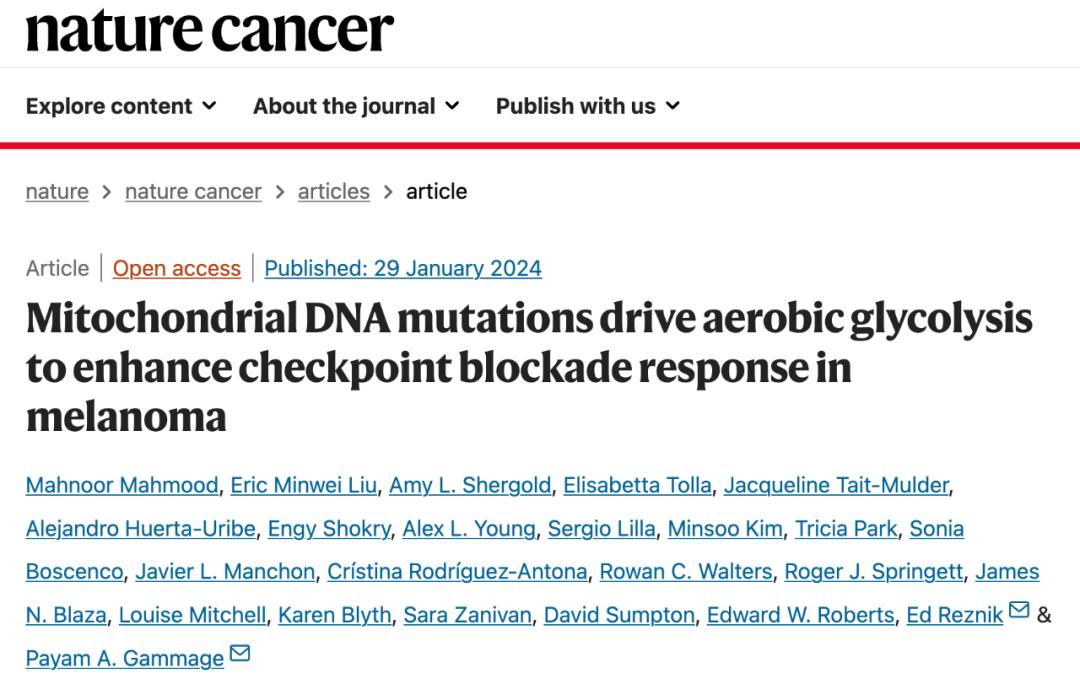1080x684 pixels.
Task: Select author Eric Minwei Liu
Action: tap(304, 485)
